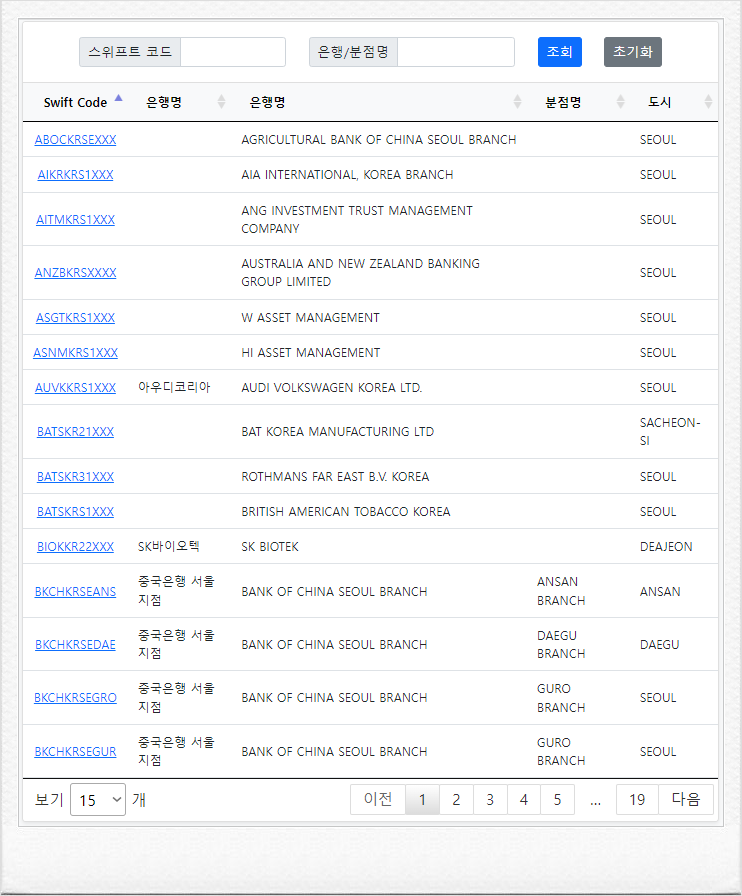Sort by the first 은행명 column arrows
742x896 pixels.
221,102
